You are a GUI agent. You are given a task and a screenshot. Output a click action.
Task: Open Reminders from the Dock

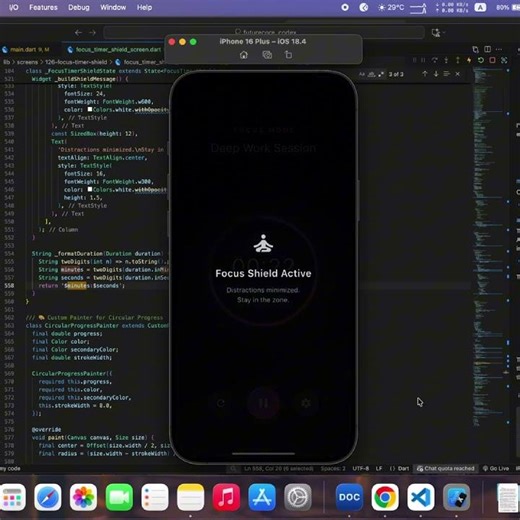155,497
